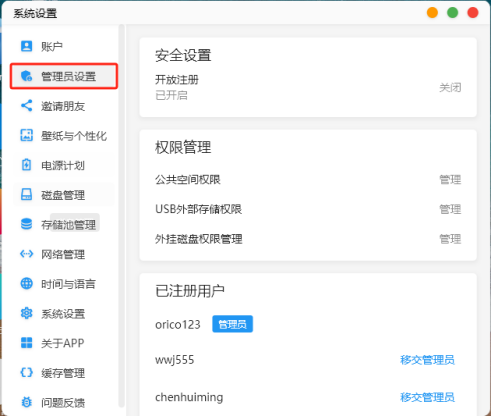Open the 网络管理 network icon
Screen dimensions: 492x416
pos(27,254)
